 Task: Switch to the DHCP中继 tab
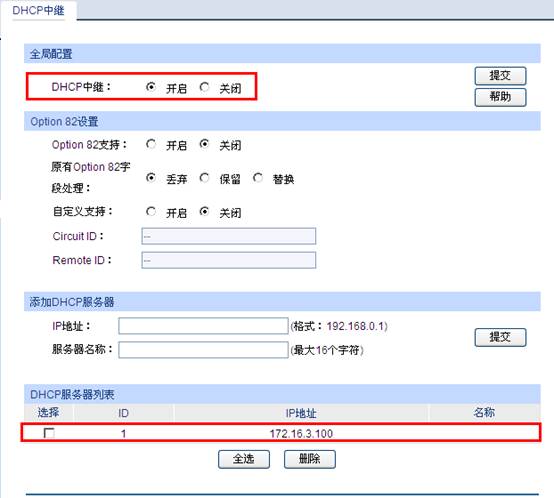pyautogui.click(x=39, y=10)
